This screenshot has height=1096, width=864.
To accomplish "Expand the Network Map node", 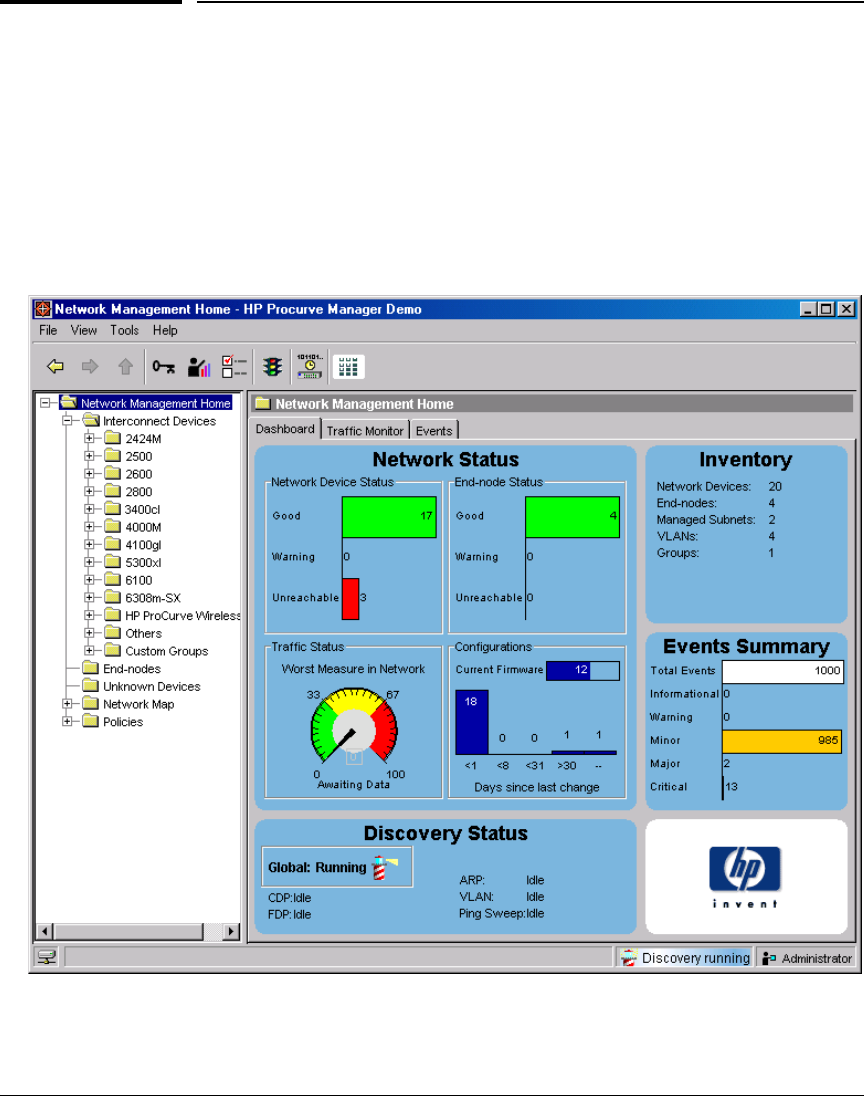I will (68, 703).
